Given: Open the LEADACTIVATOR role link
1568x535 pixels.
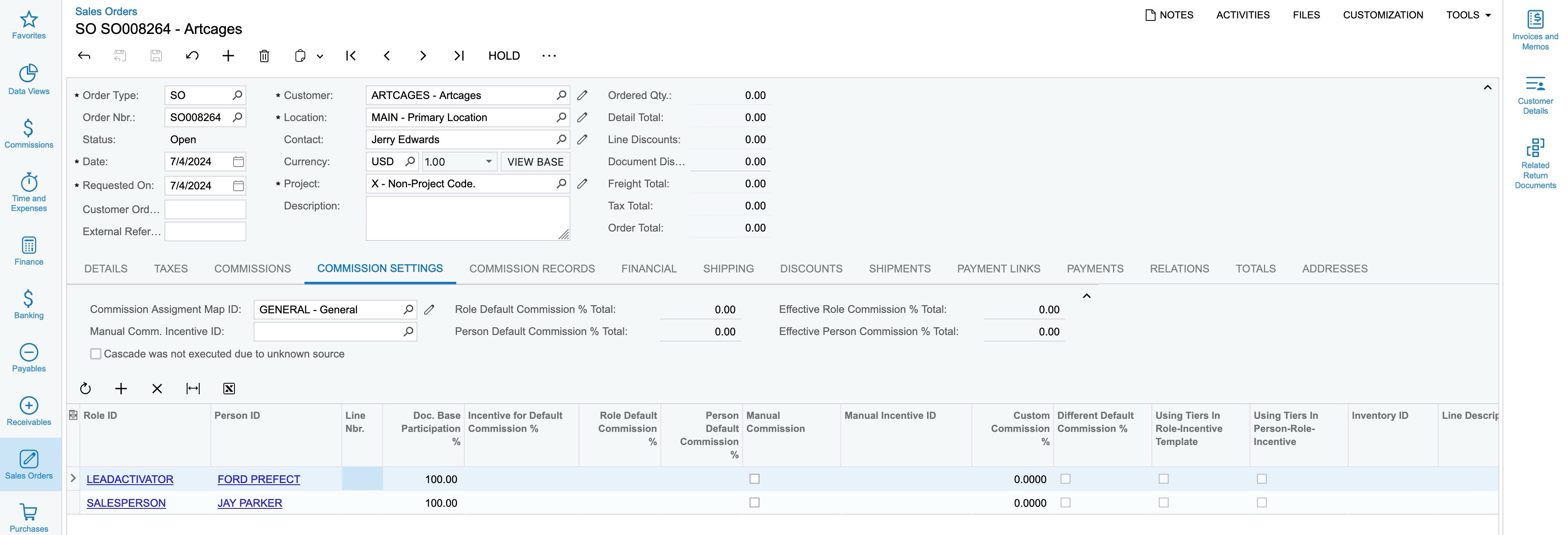Looking at the screenshot, I should pyautogui.click(x=130, y=480).
